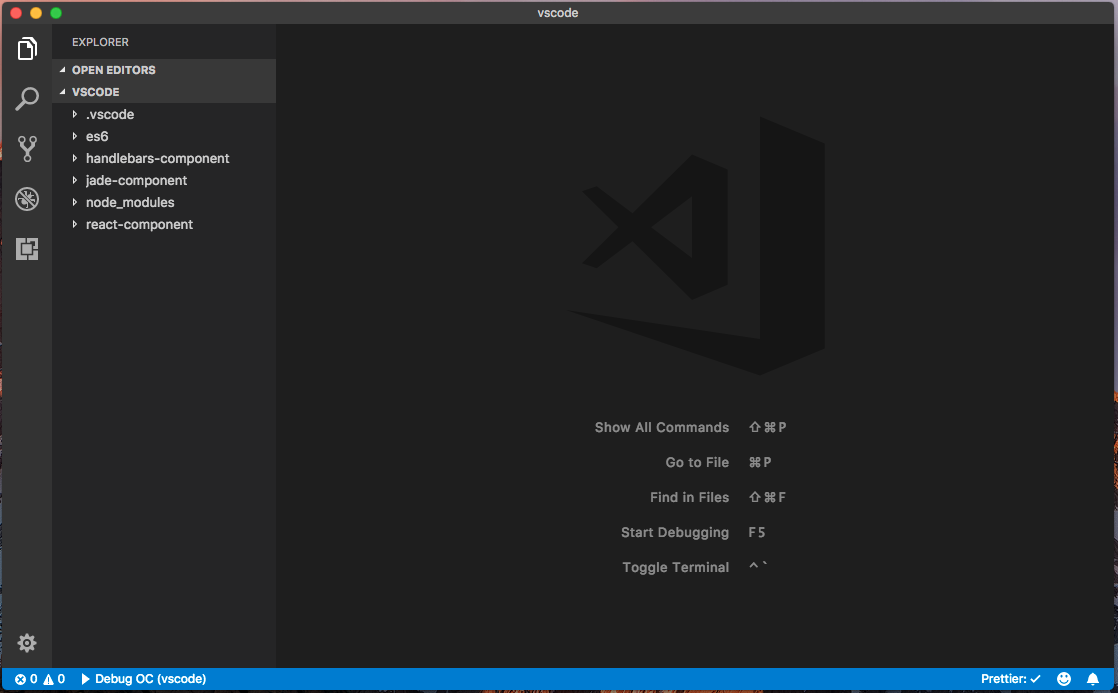The image size is (1118, 693).
Task: Select the es6 folder name
Action: [97, 136]
